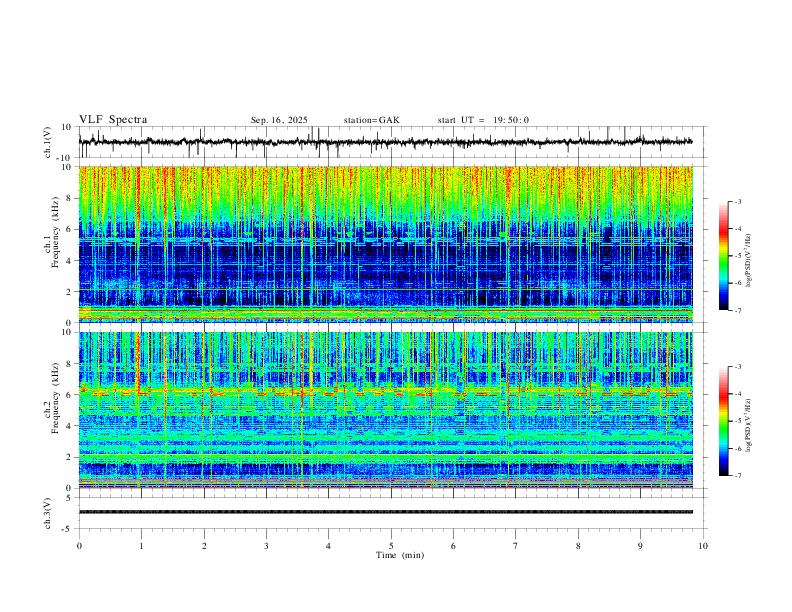Click time axis tick label '7'
This screenshot has height=612, width=792.
pos(516,546)
